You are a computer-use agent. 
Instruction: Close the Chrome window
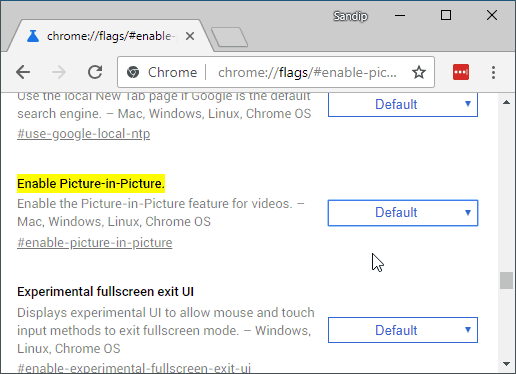pos(492,15)
